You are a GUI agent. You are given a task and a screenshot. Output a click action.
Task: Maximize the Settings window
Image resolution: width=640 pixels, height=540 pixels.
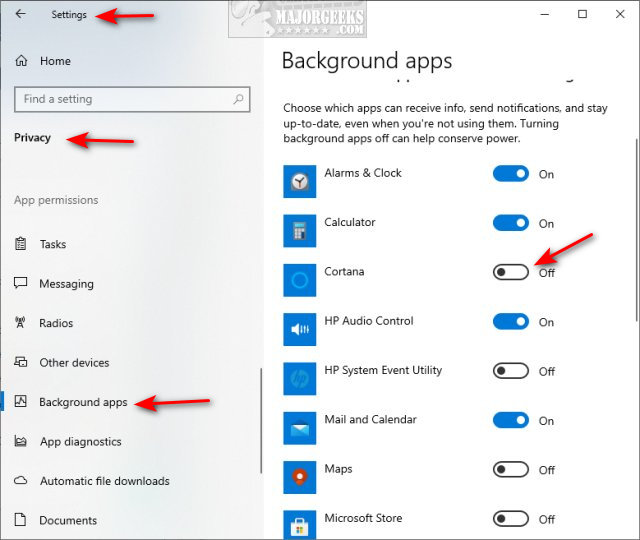pyautogui.click(x=582, y=14)
